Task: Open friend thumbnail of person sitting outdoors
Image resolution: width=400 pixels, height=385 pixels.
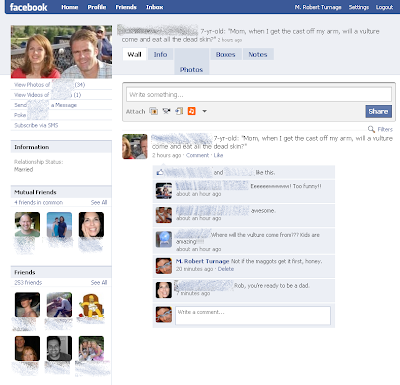Action: (x=59, y=305)
